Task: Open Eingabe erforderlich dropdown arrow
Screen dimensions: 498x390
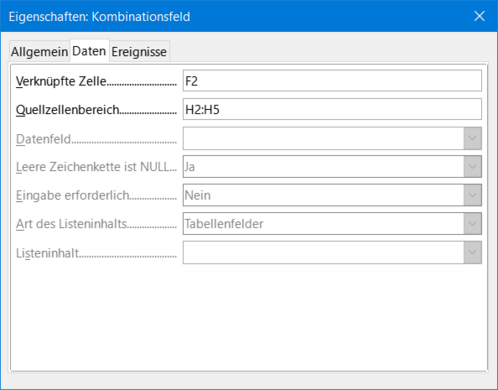Action: pos(472,195)
